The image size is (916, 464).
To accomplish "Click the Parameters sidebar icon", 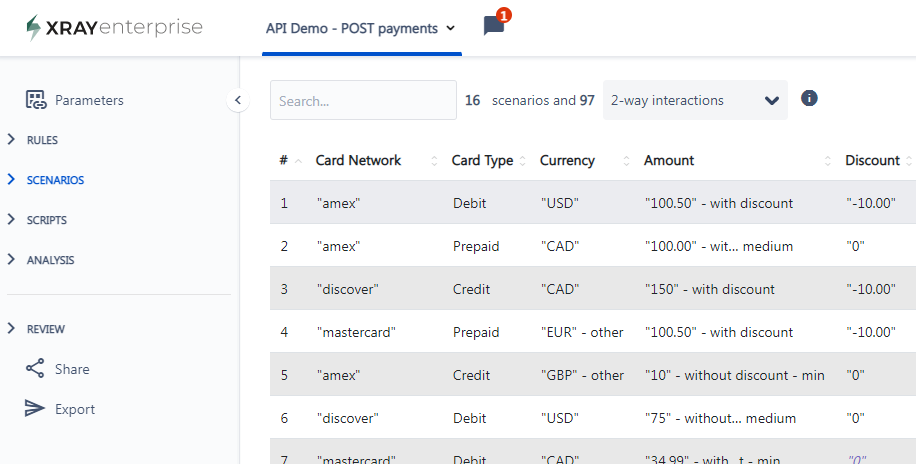I will [36, 100].
